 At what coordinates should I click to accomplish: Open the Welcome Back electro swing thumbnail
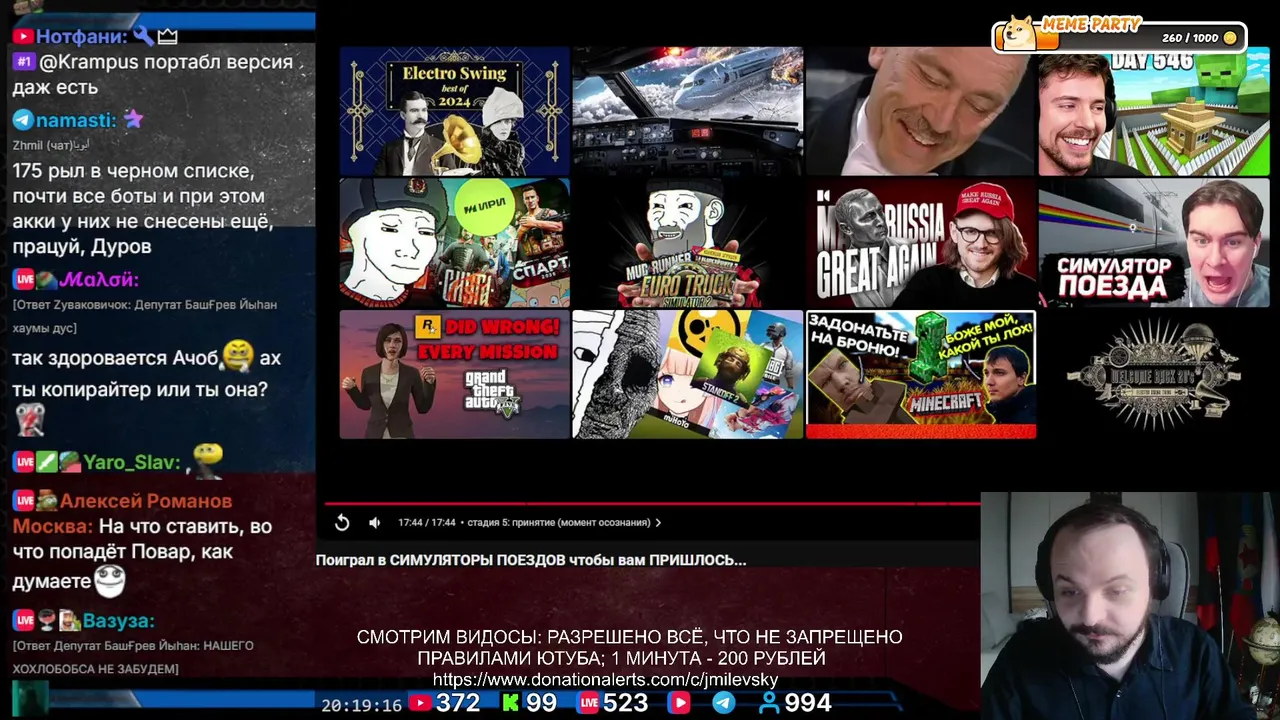1154,374
